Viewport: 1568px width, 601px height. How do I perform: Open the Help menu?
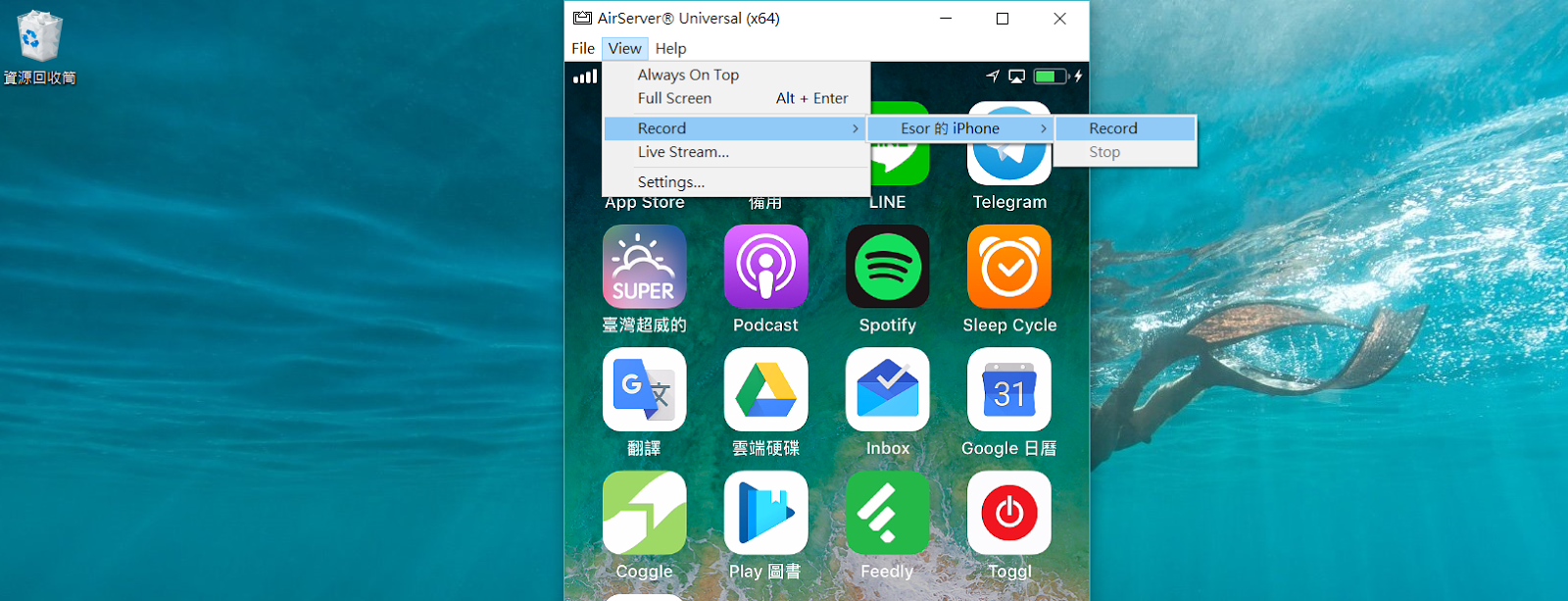pyautogui.click(x=670, y=48)
